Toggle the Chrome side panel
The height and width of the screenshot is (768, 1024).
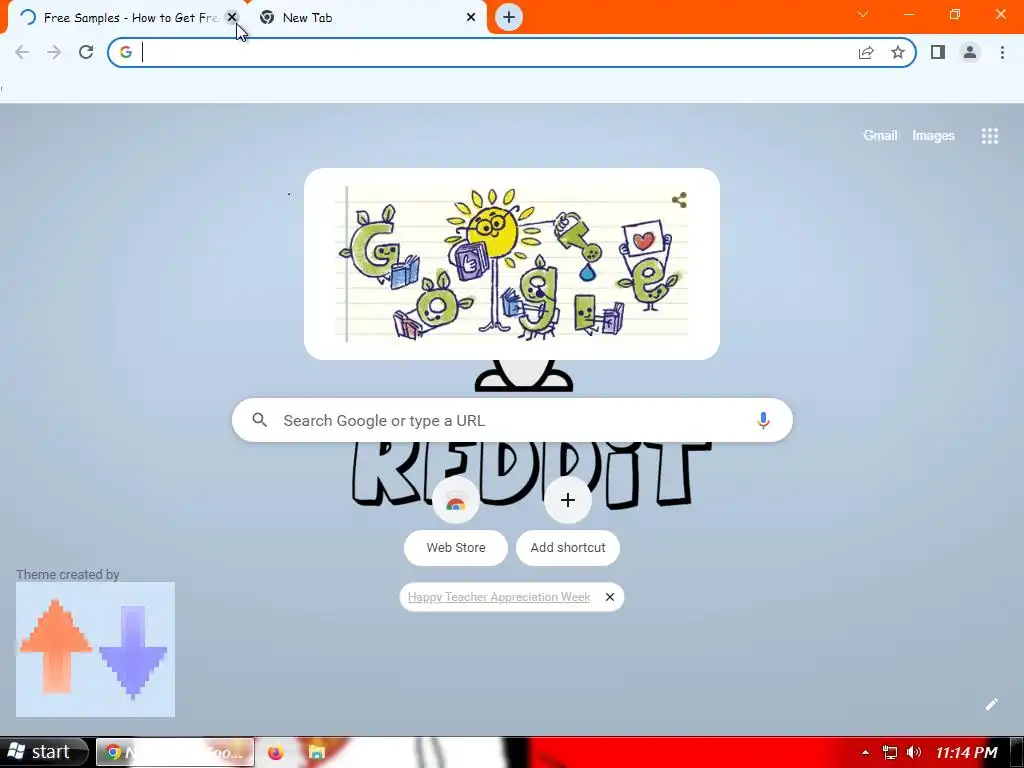pos(938,52)
